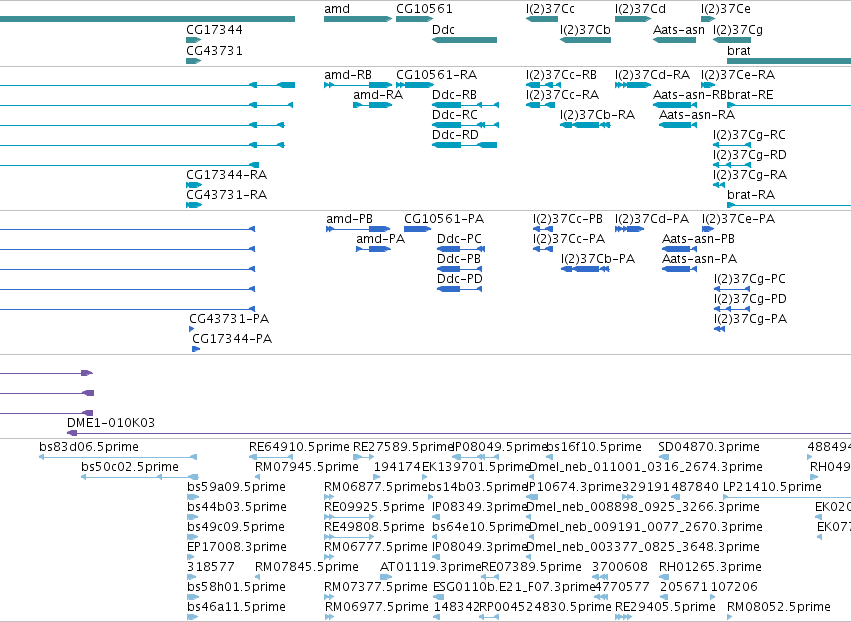
Task: Select the amd-PA protein label
Action: tap(380, 238)
